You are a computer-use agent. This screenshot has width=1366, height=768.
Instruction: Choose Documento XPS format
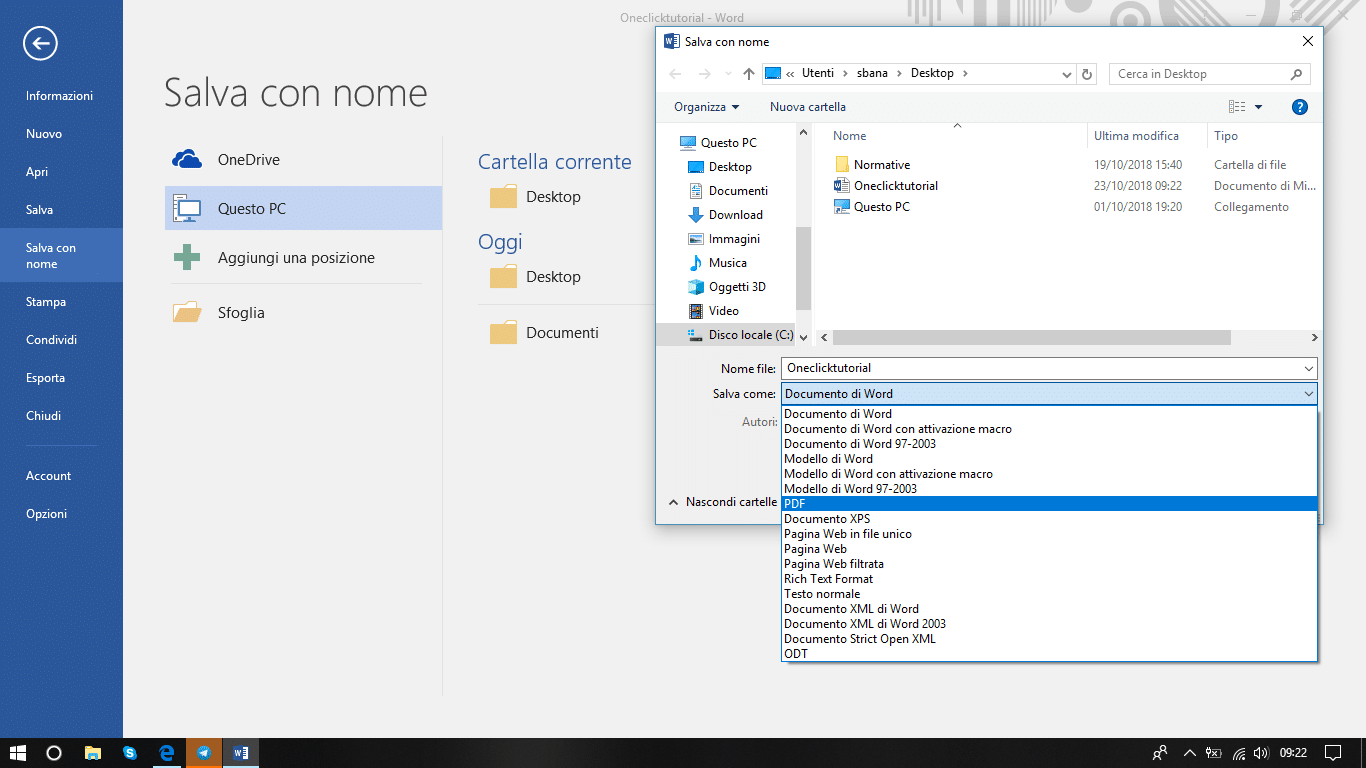(1049, 519)
